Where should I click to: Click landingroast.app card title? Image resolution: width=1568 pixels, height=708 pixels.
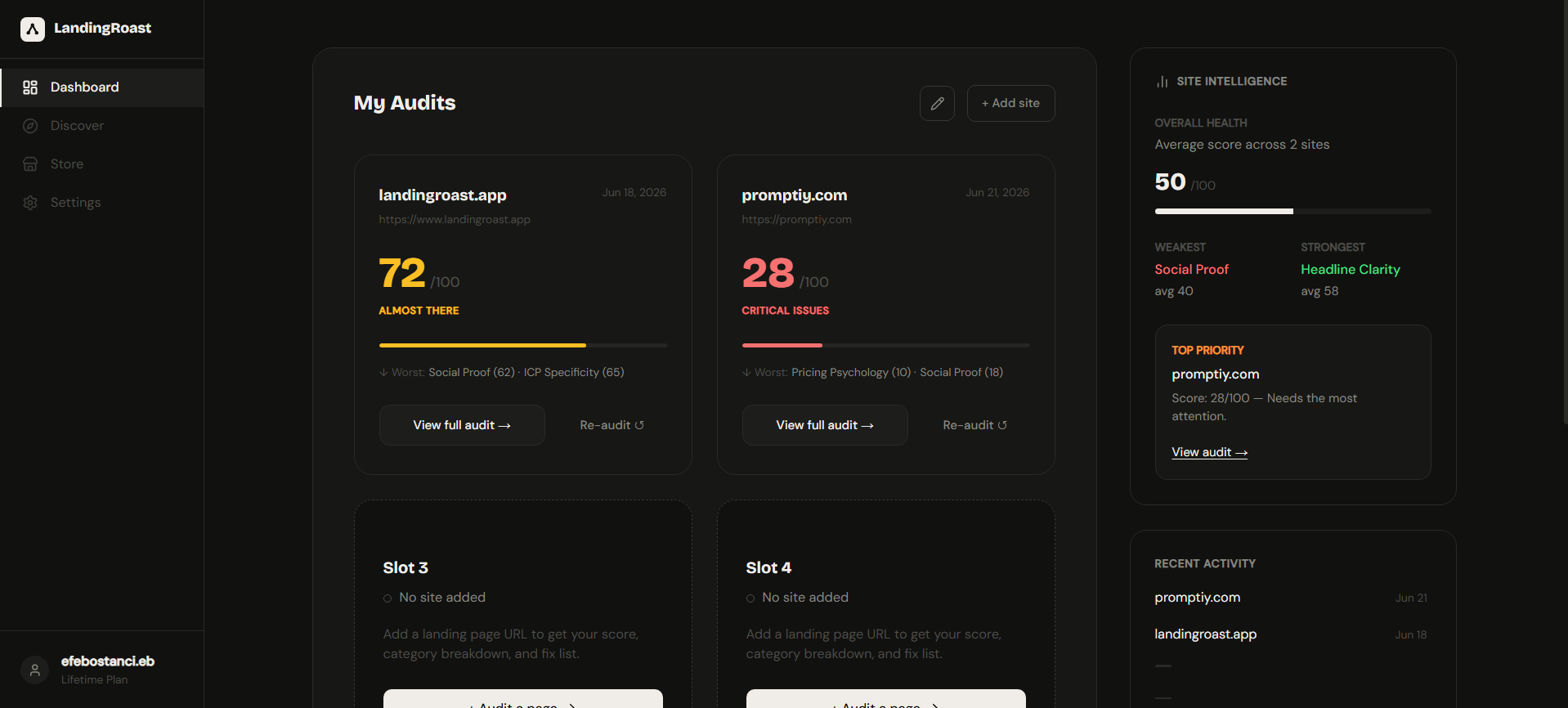click(x=442, y=195)
